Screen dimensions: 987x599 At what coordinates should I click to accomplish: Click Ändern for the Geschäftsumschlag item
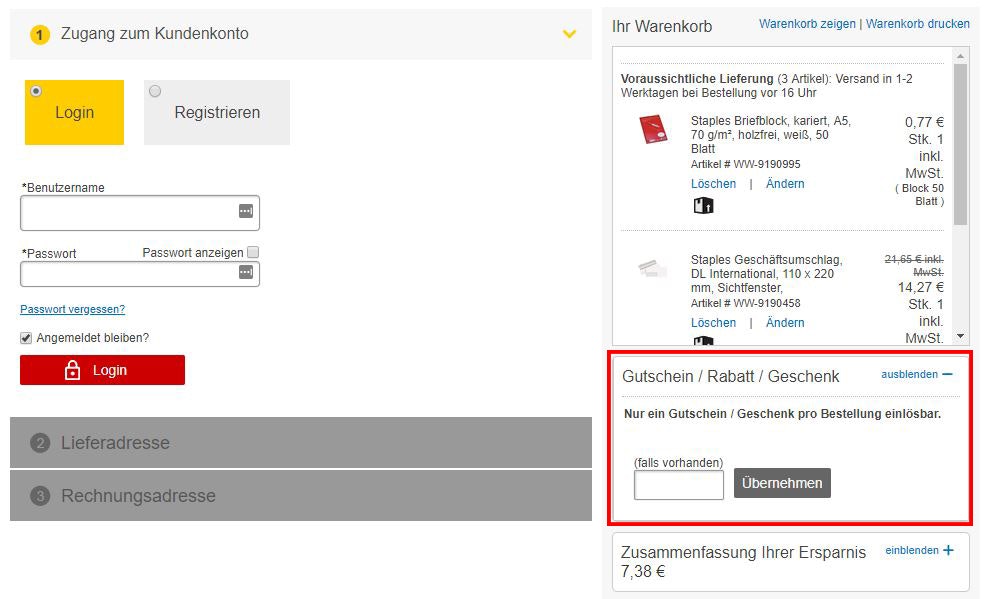click(785, 323)
